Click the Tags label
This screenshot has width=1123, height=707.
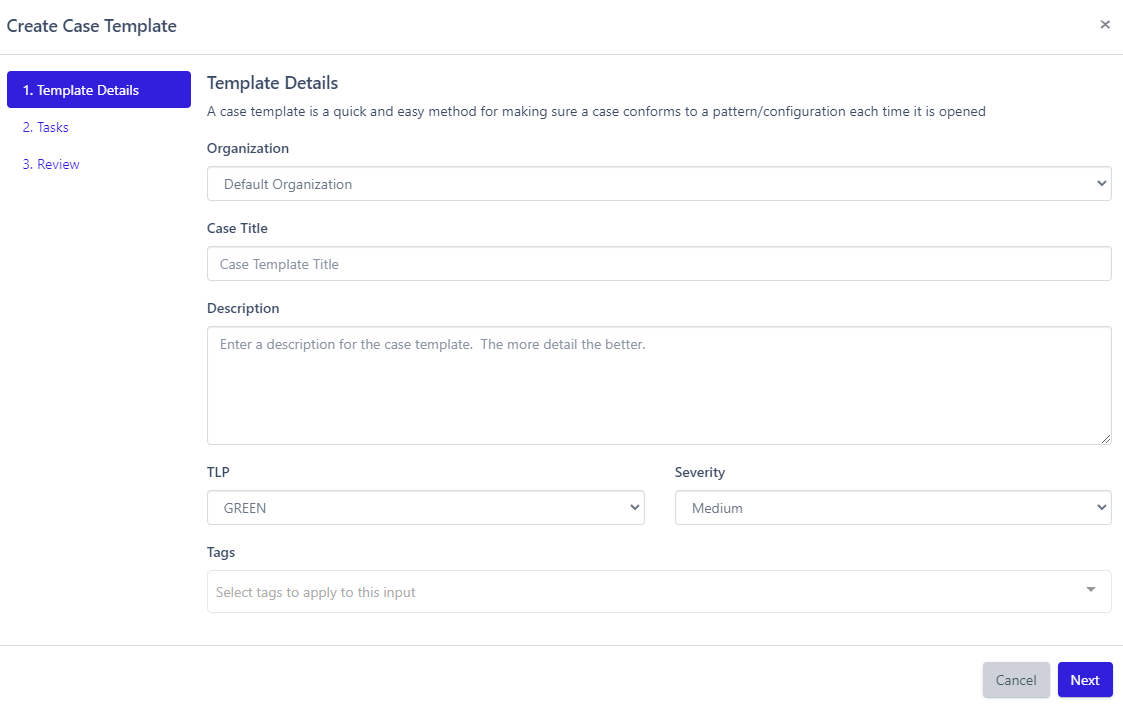[x=221, y=552]
